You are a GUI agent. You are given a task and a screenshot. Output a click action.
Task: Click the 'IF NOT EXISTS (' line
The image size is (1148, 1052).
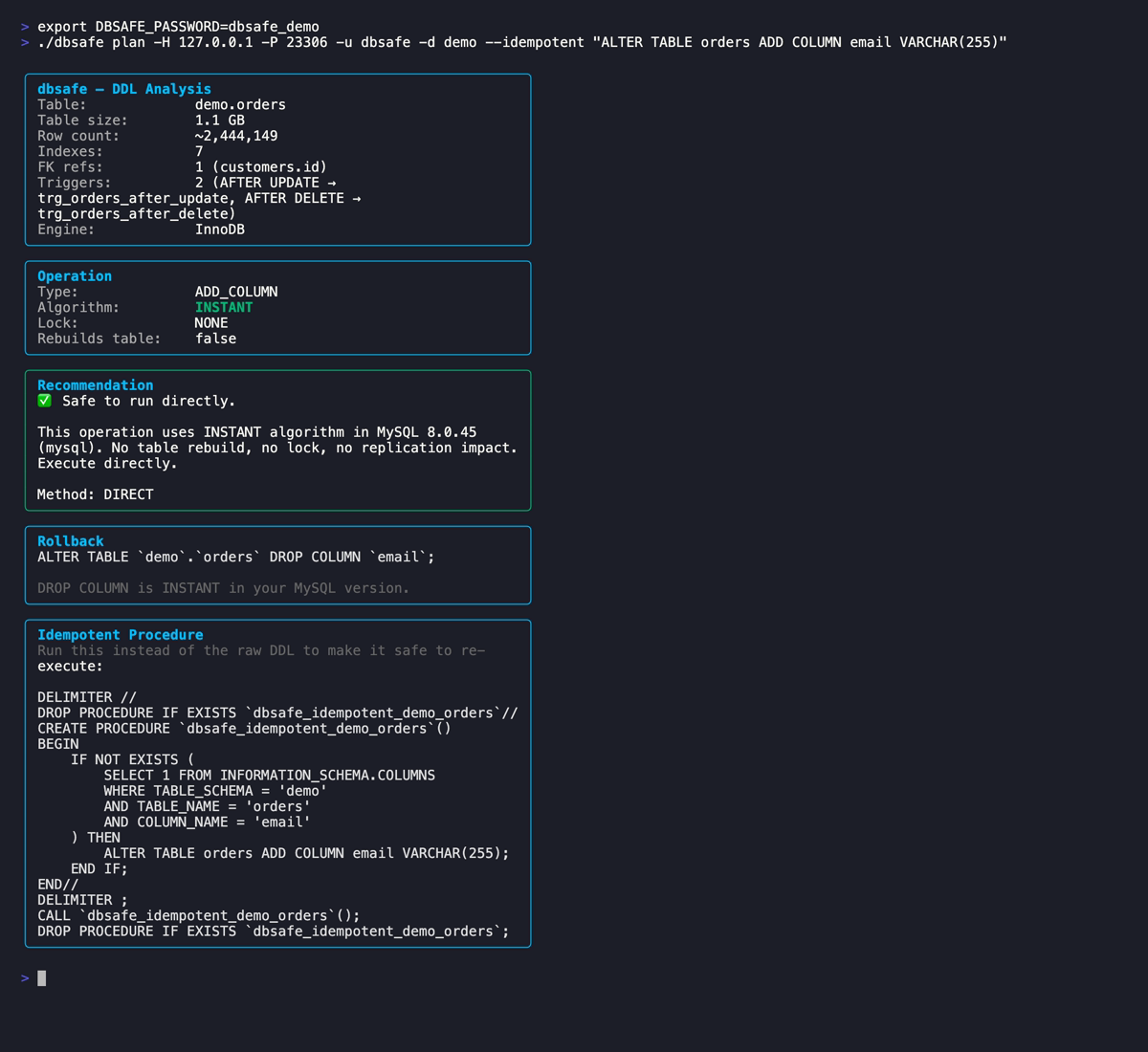click(132, 759)
